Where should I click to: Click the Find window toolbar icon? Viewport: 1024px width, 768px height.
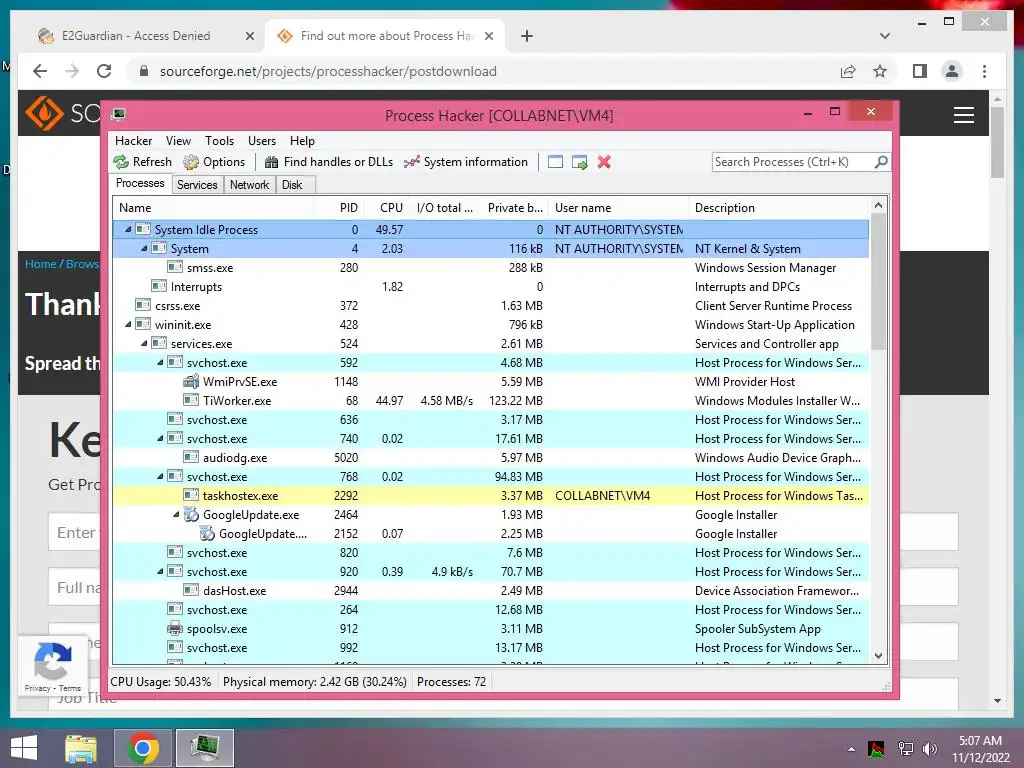point(555,162)
